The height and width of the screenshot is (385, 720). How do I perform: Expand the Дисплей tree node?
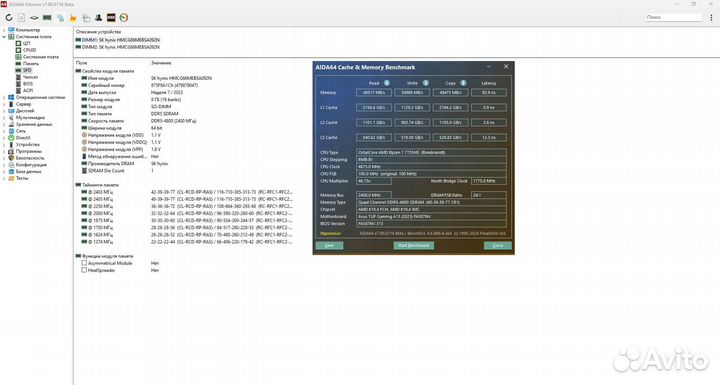(4, 111)
